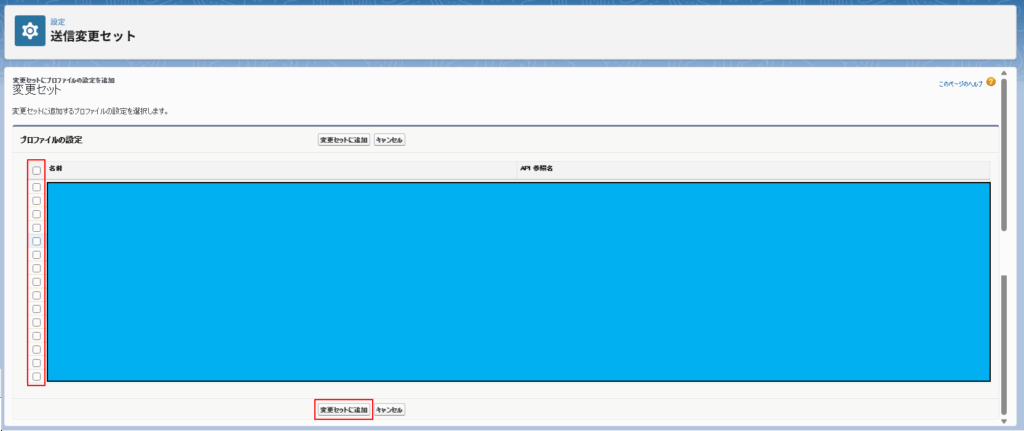Sort by API 参照名 column header

pos(537,169)
